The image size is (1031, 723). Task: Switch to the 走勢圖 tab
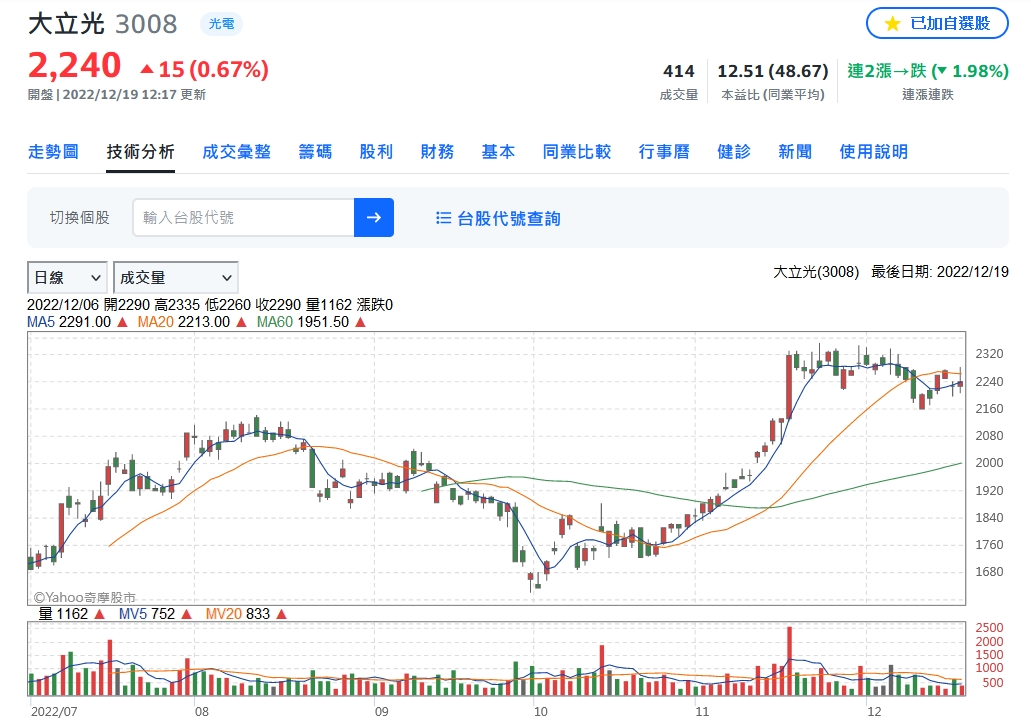(53, 152)
